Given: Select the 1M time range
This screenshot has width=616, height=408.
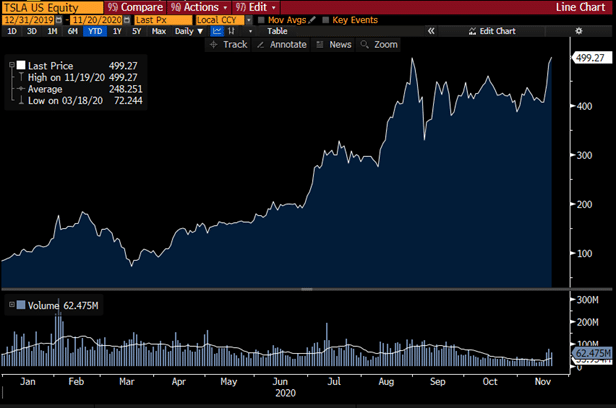Looking at the screenshot, I should pos(52,31).
